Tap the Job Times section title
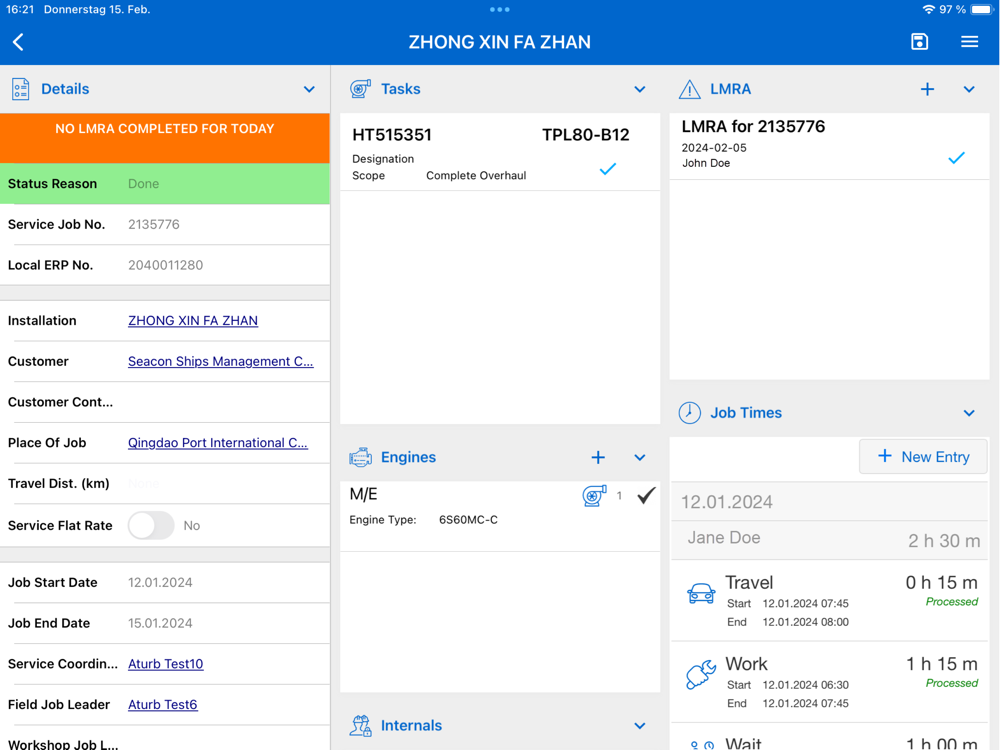 pyautogui.click(x=746, y=413)
